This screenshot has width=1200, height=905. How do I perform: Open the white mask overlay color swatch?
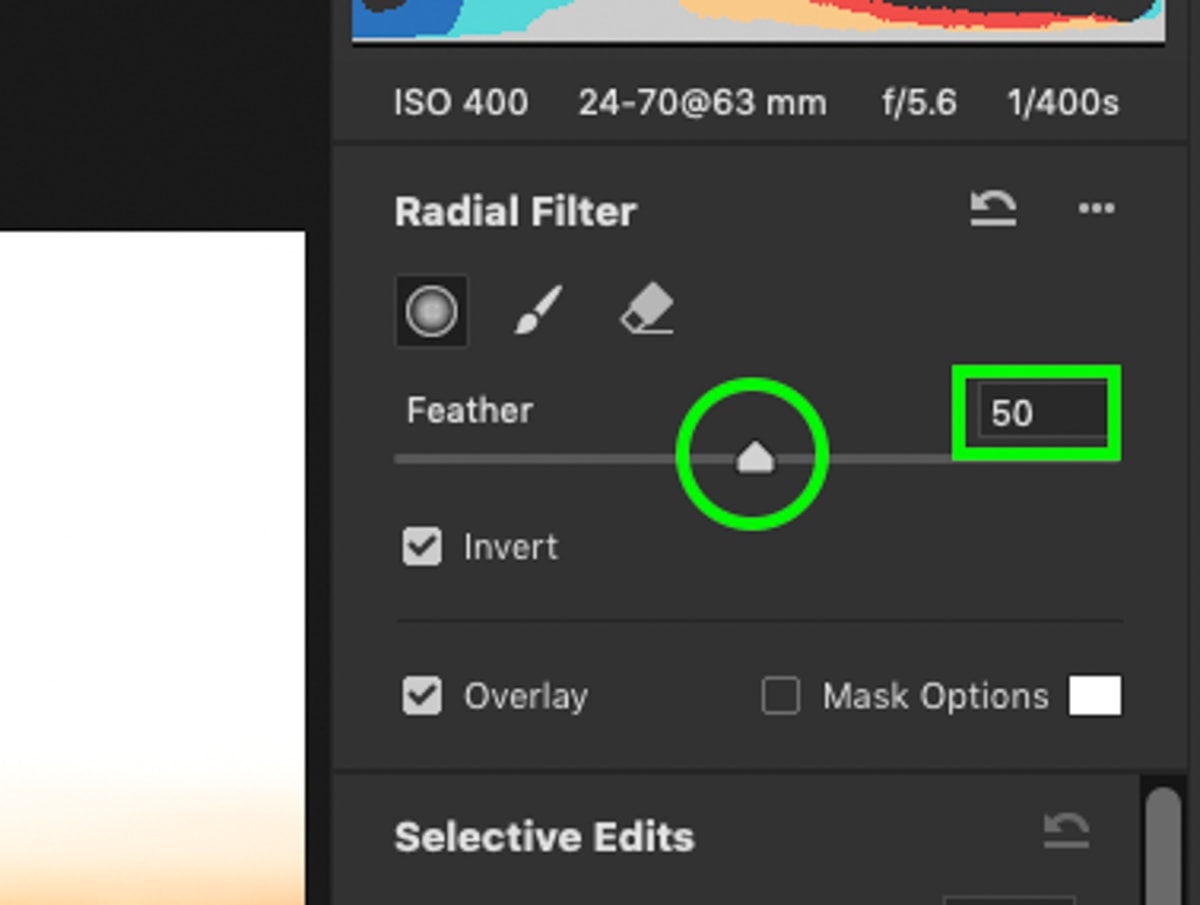coord(1095,696)
